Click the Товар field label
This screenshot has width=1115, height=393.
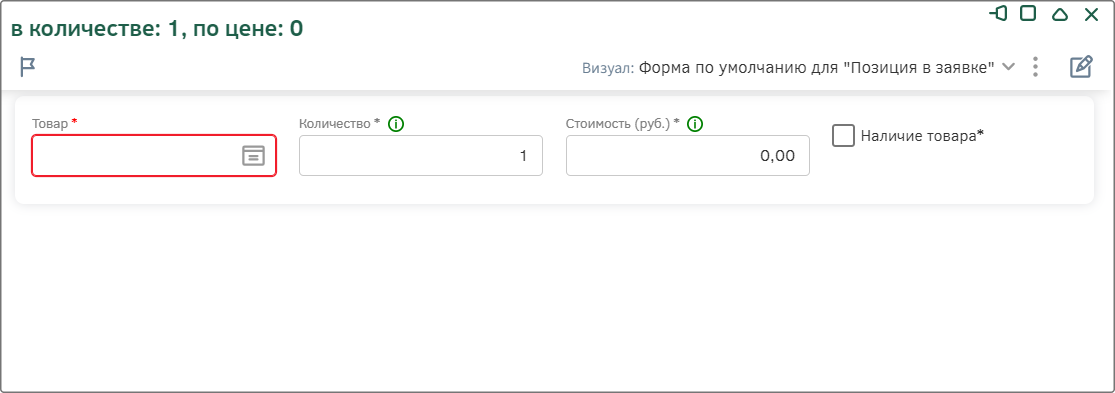50,124
